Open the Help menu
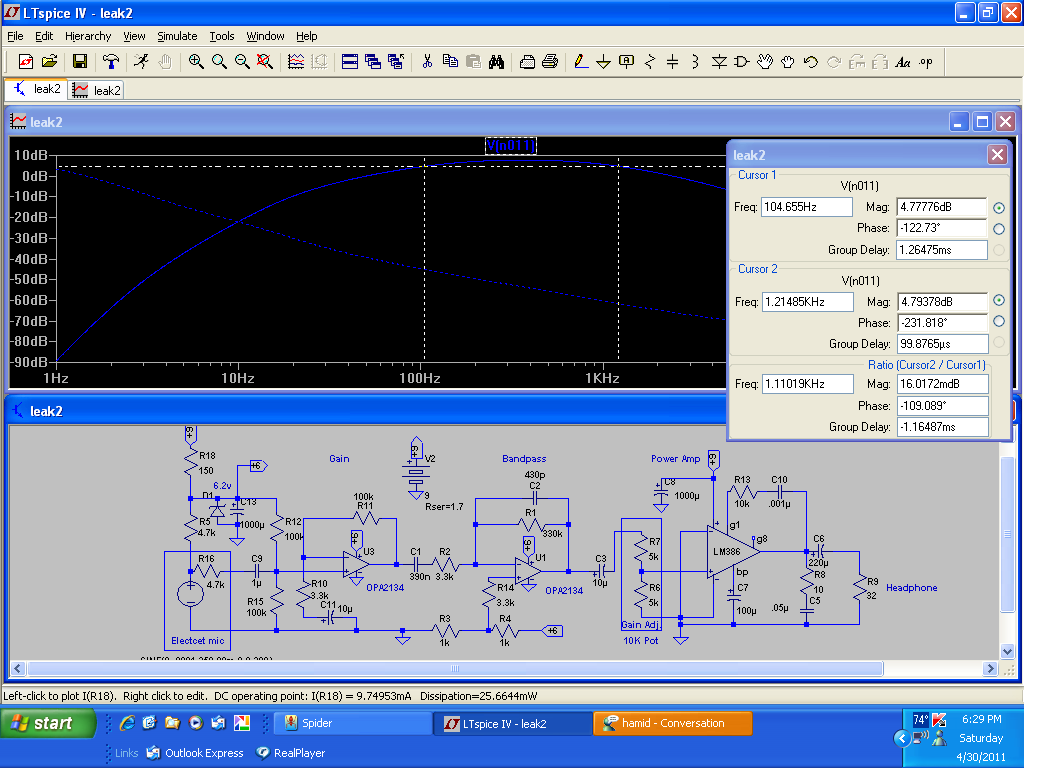 pos(306,36)
